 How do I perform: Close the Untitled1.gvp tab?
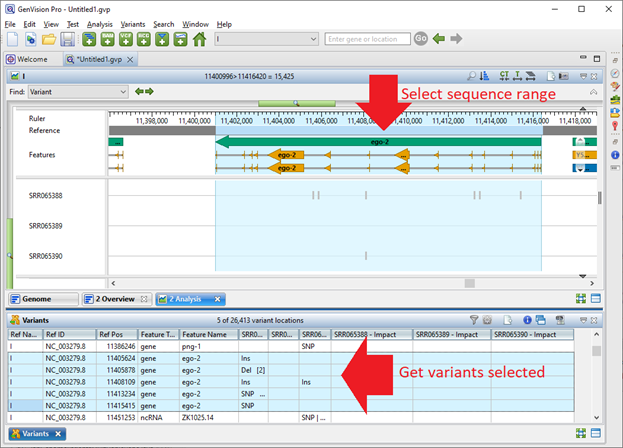click(x=130, y=60)
